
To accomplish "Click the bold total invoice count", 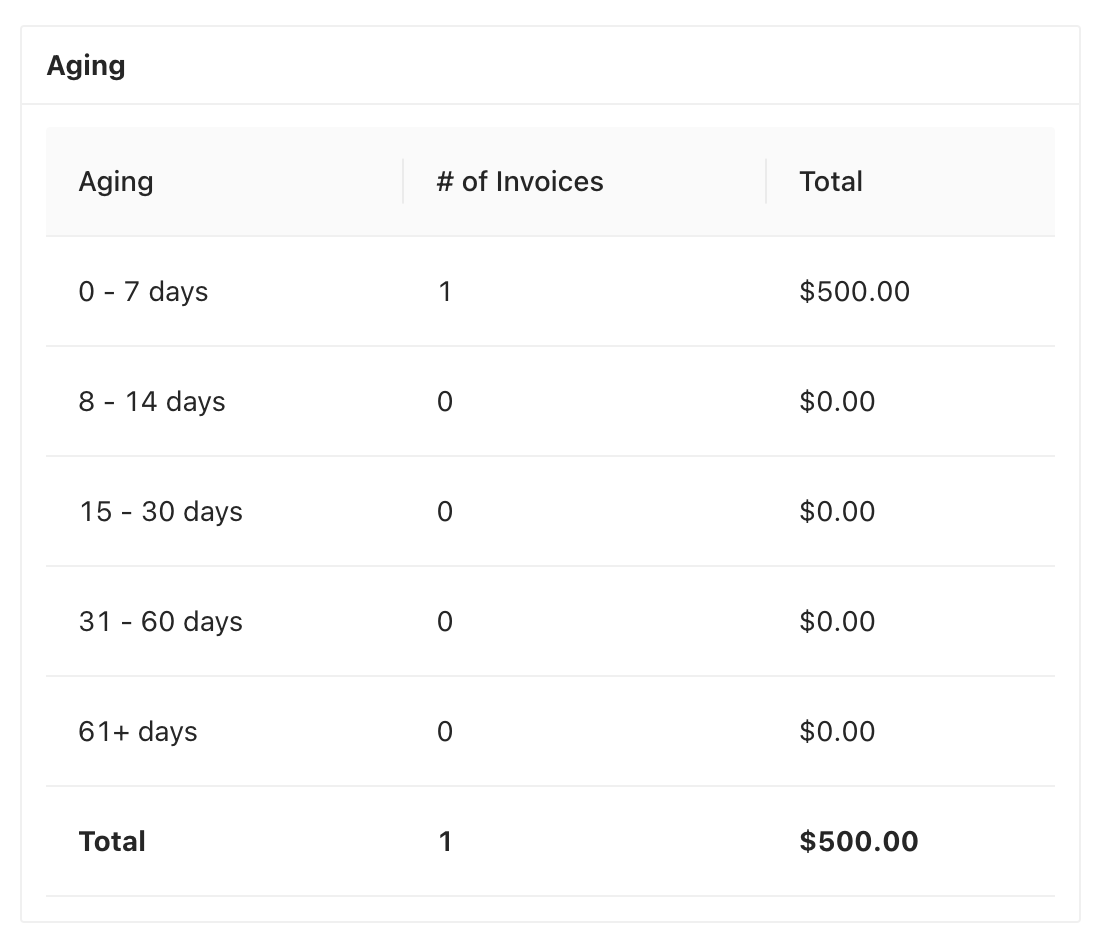I will pos(445,842).
